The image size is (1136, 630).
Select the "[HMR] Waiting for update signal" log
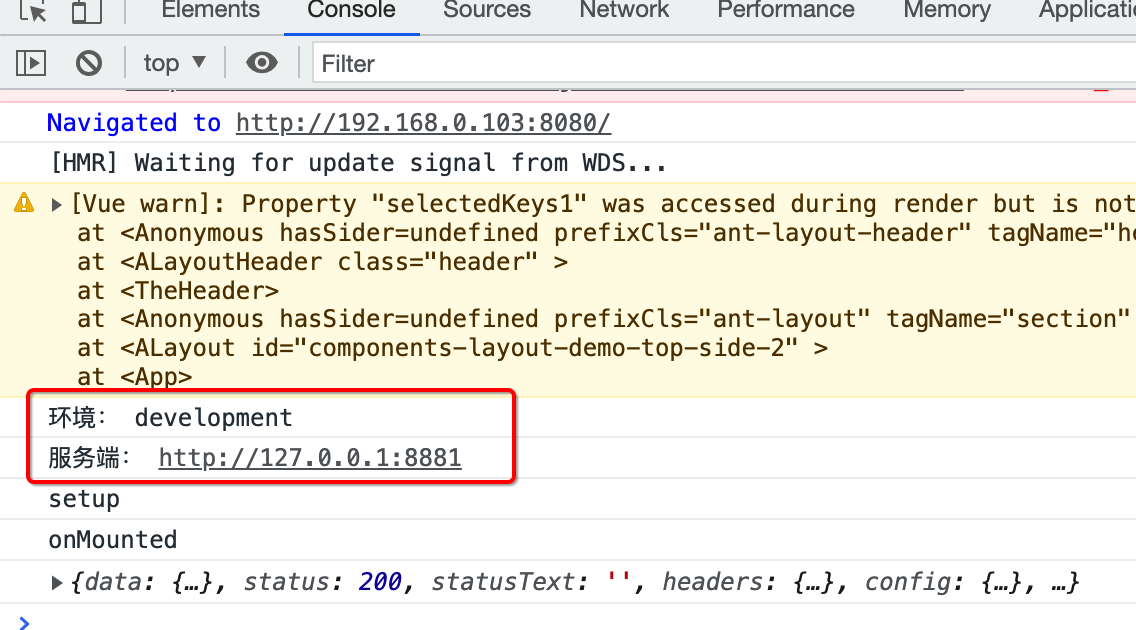(x=358, y=163)
